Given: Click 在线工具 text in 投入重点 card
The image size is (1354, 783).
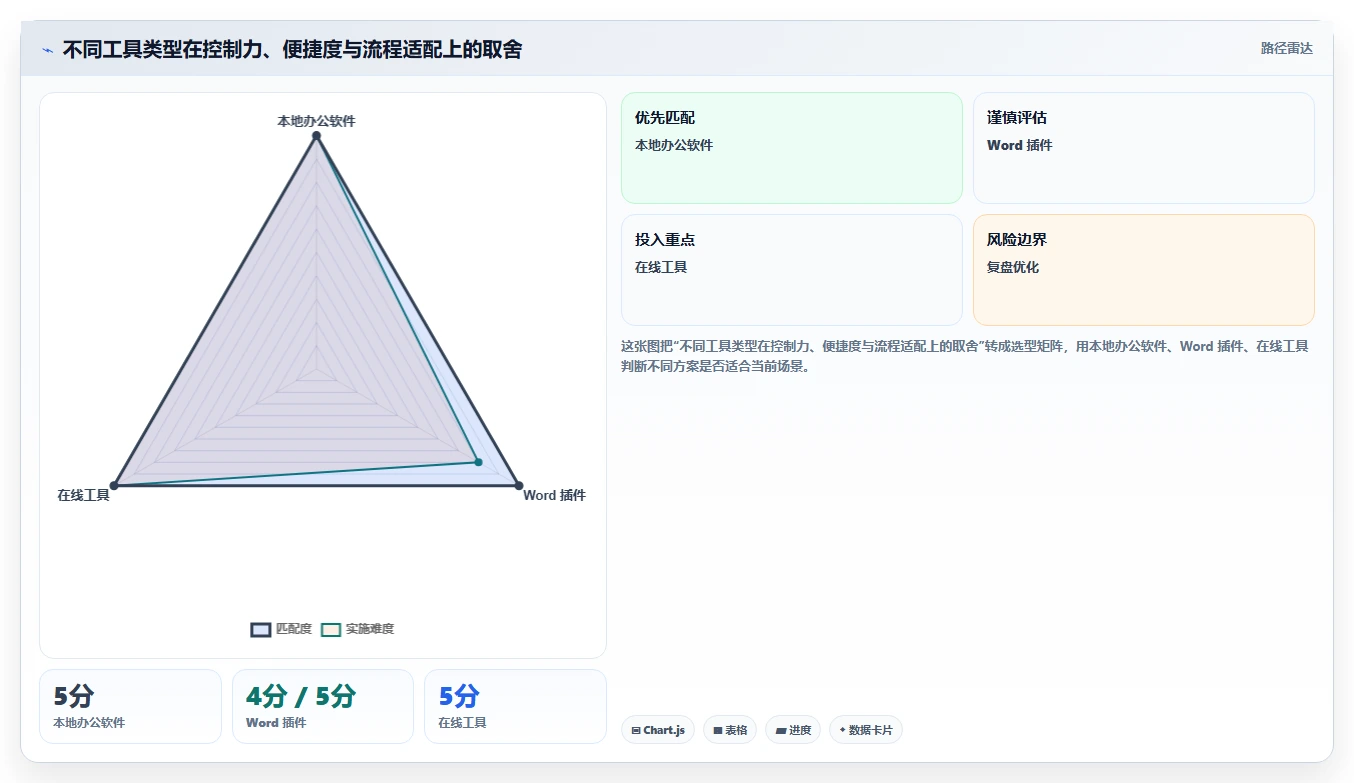Looking at the screenshot, I should point(661,267).
